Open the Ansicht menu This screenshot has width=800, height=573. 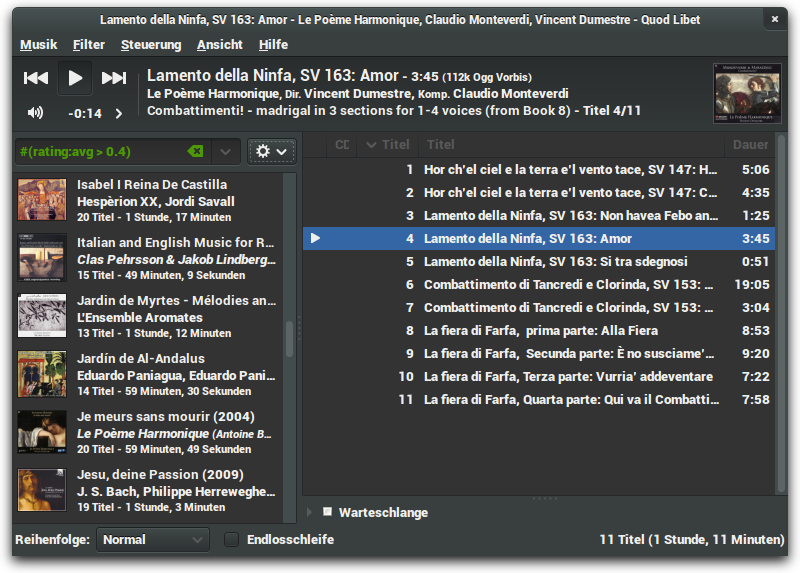220,45
